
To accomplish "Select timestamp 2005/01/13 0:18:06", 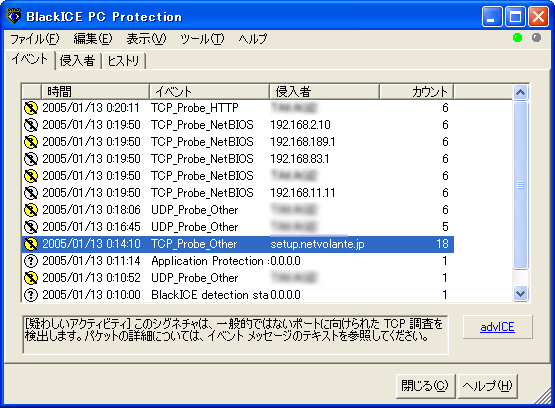I will pos(91,209).
